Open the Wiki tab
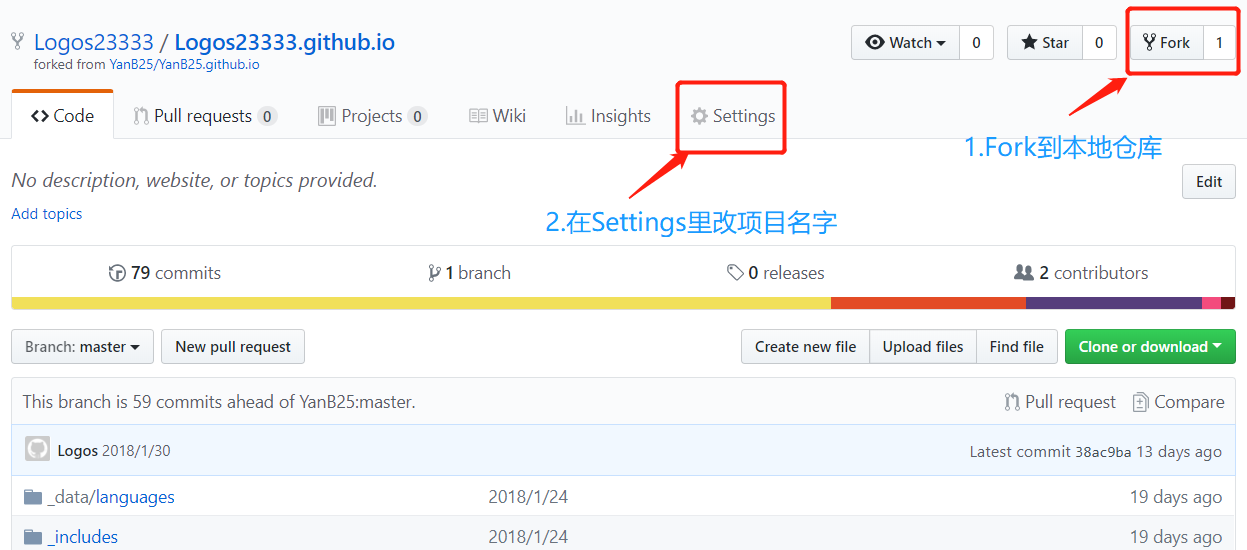Screen dimensions: 1247x550 497,116
